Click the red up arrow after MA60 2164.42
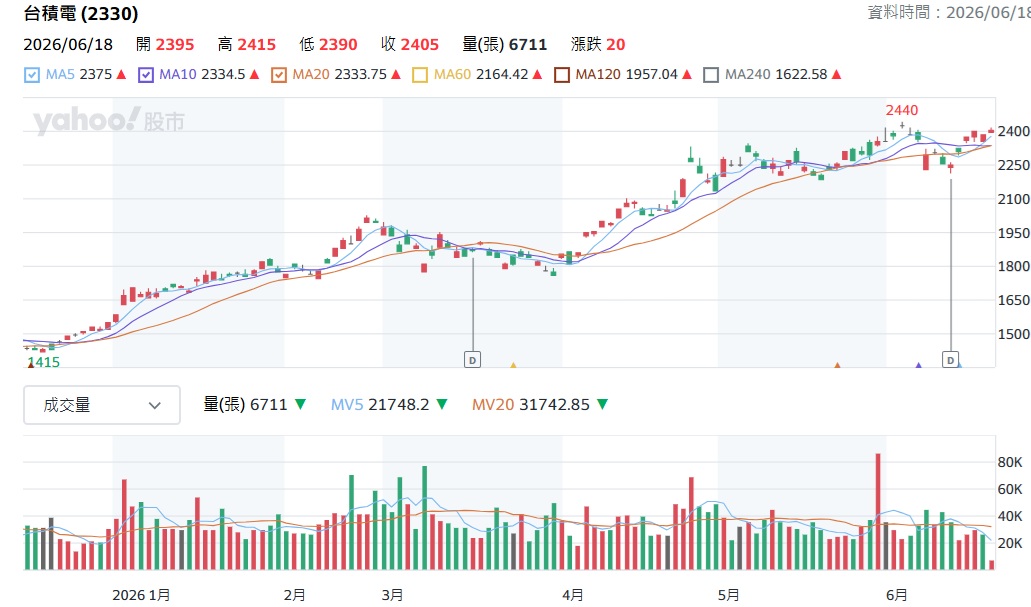Viewport: 1031px width, 607px height. (537, 74)
